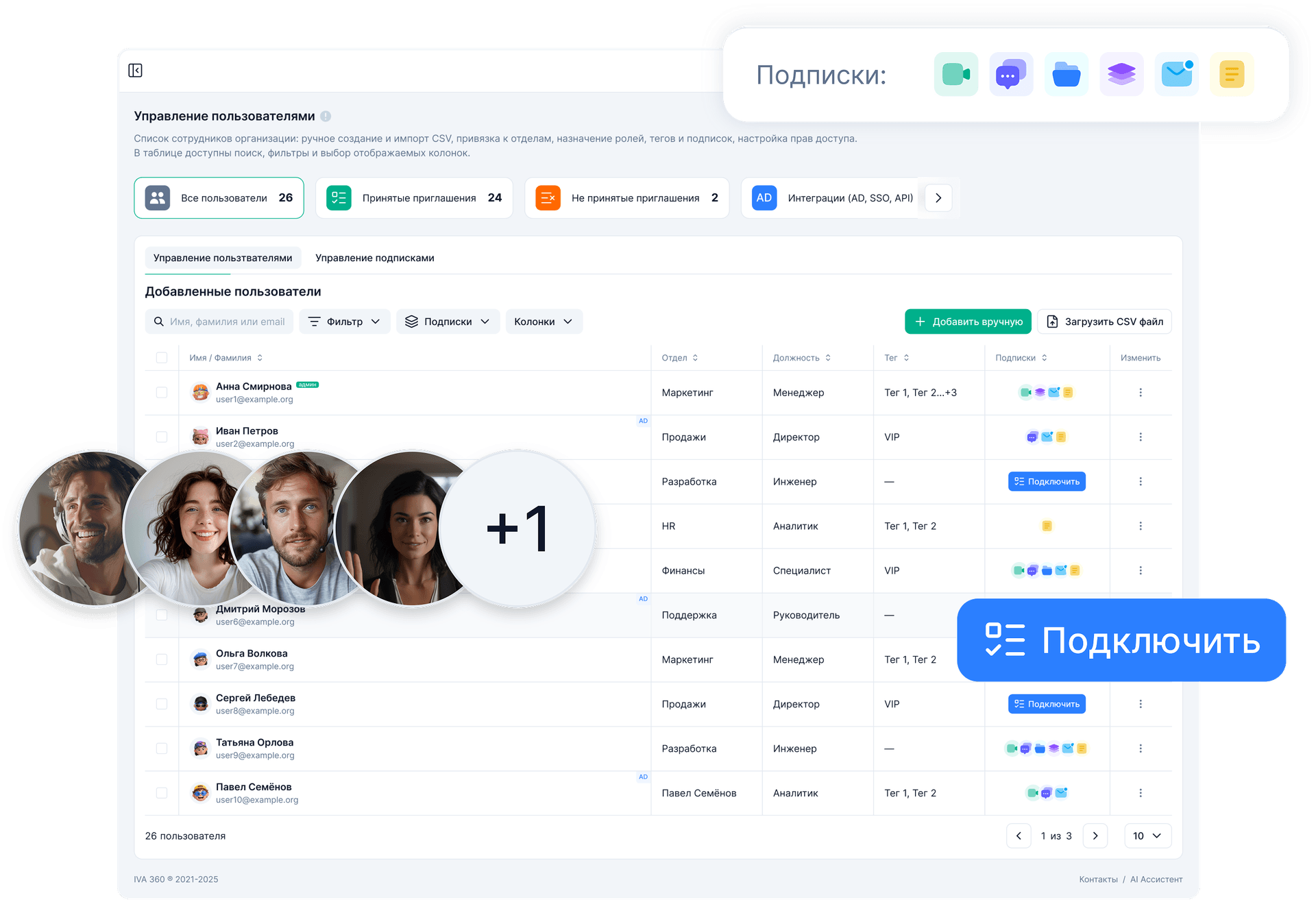This screenshot has height=900, width=1316.
Task: Check the box for Ольга Волкова
Action: click(x=162, y=659)
